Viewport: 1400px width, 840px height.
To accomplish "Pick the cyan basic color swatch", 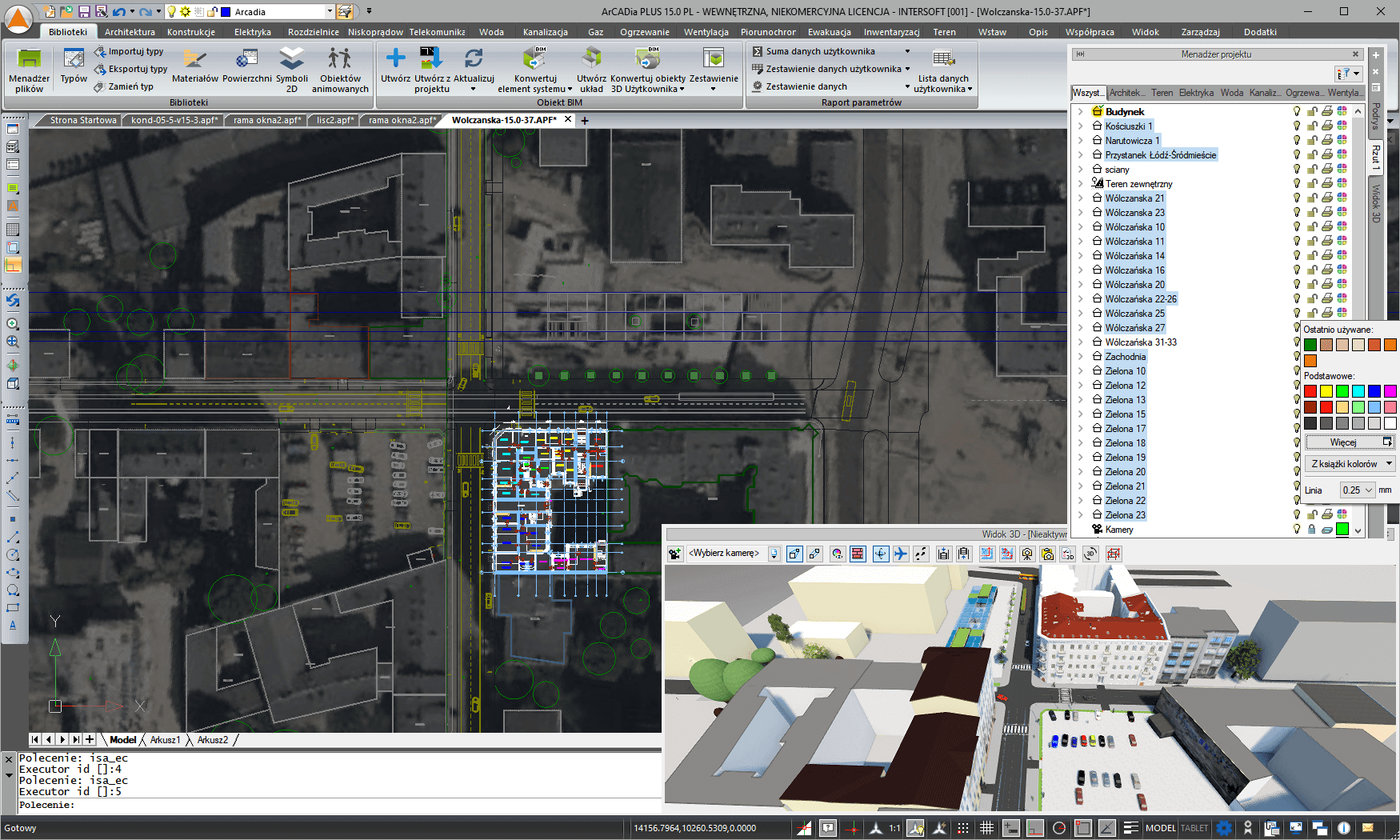I will tap(1358, 391).
